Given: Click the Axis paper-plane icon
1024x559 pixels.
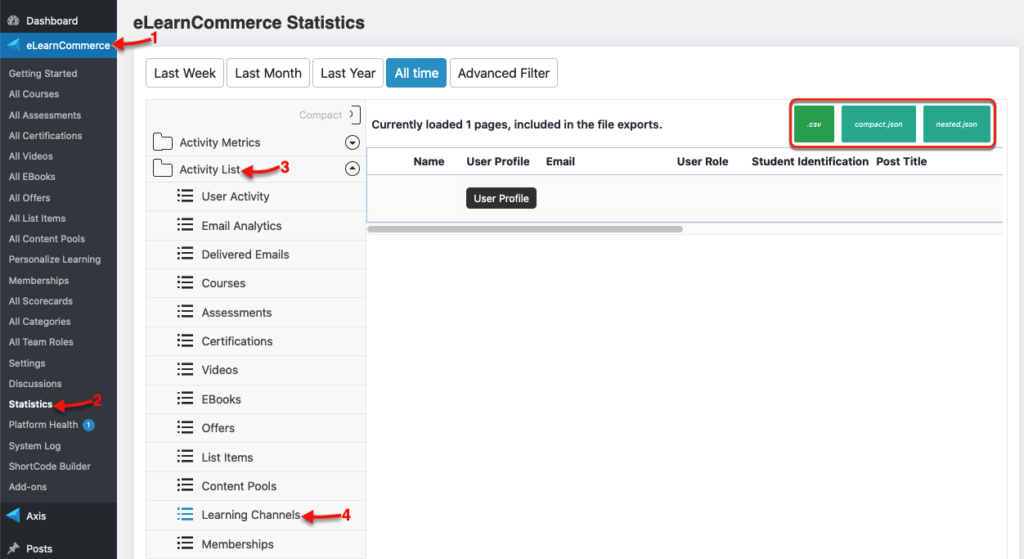Looking at the screenshot, I should pos(13,515).
